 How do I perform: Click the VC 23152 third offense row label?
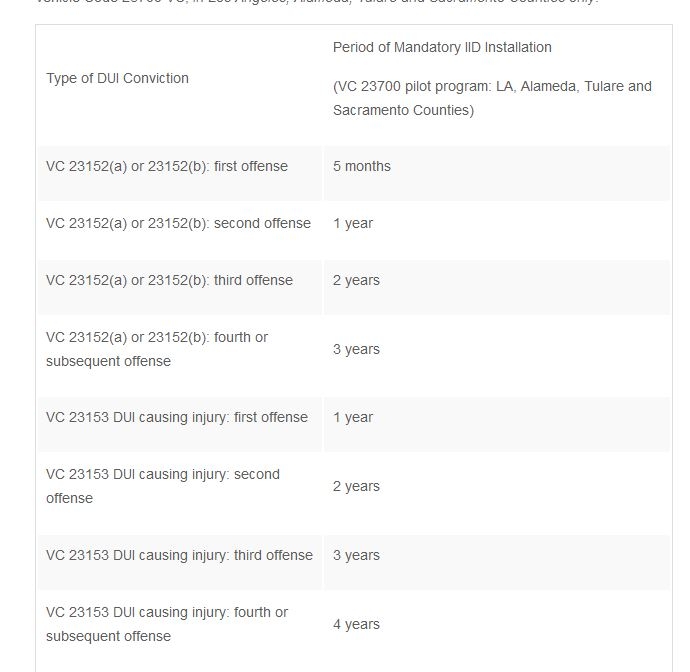(169, 280)
